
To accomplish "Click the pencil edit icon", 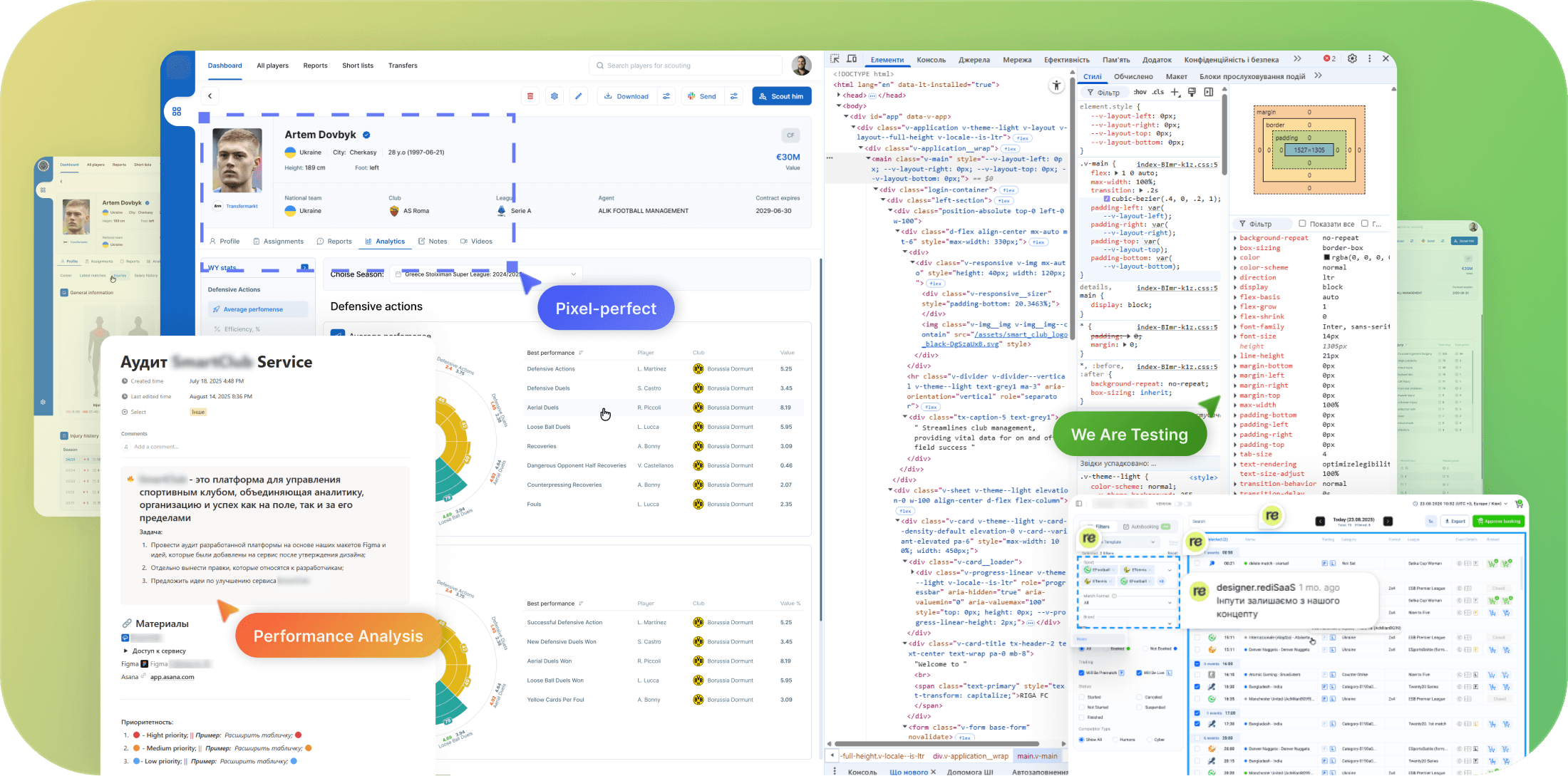I will 579,96.
